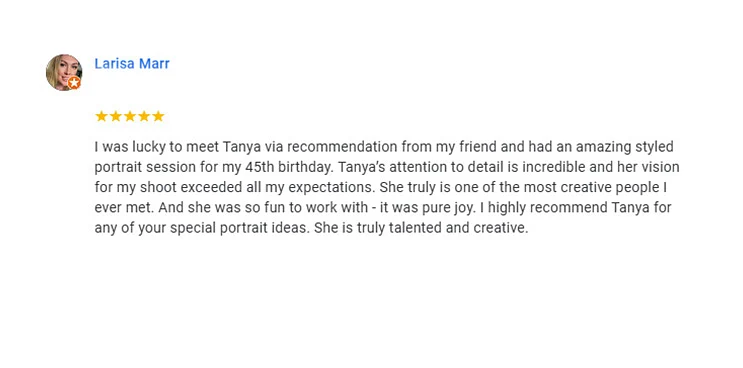Click the third rating star
Viewport: 743px width, 368px height.
[x=130, y=116]
